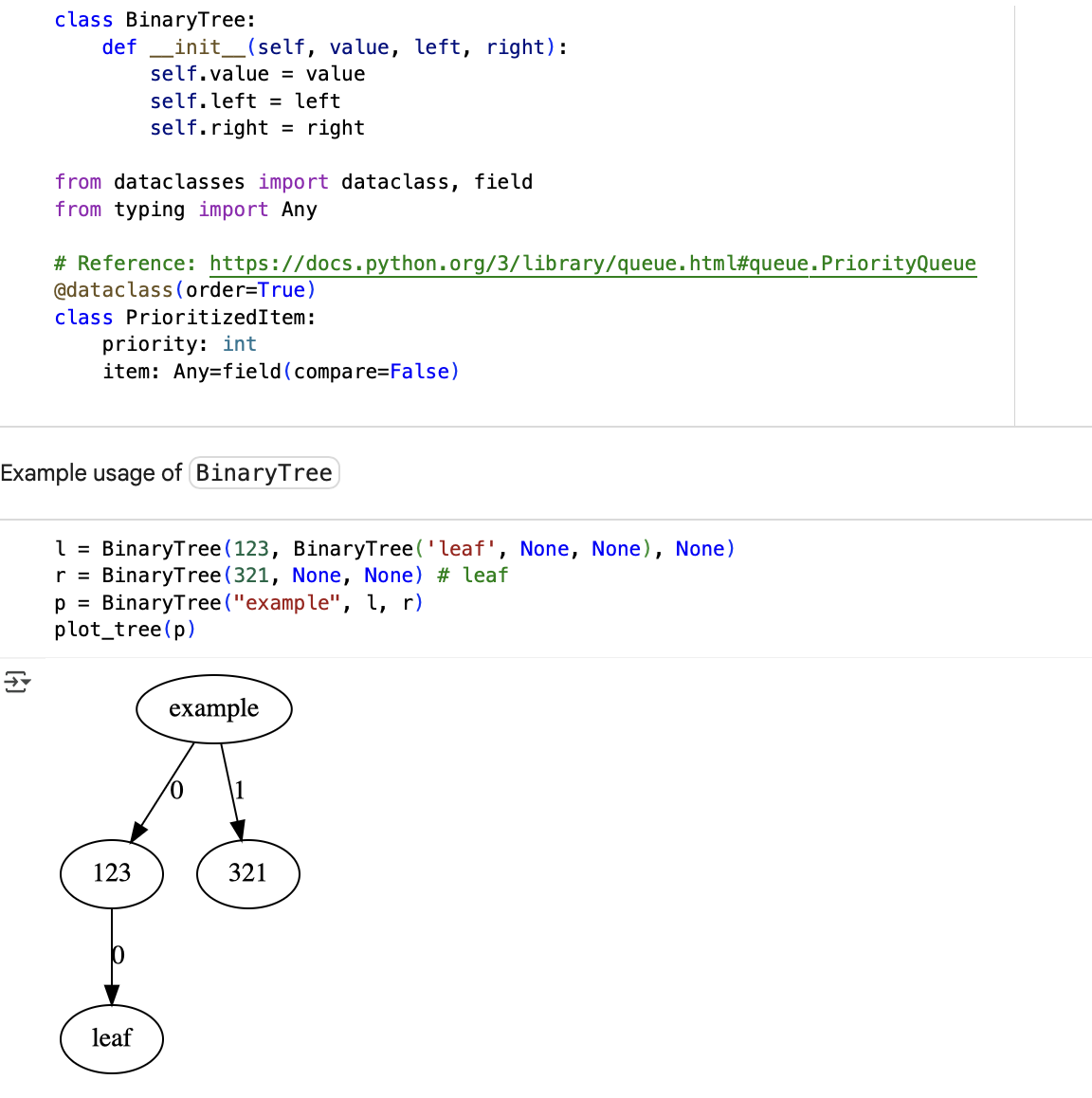Select the '321' node in tree output

247,873
